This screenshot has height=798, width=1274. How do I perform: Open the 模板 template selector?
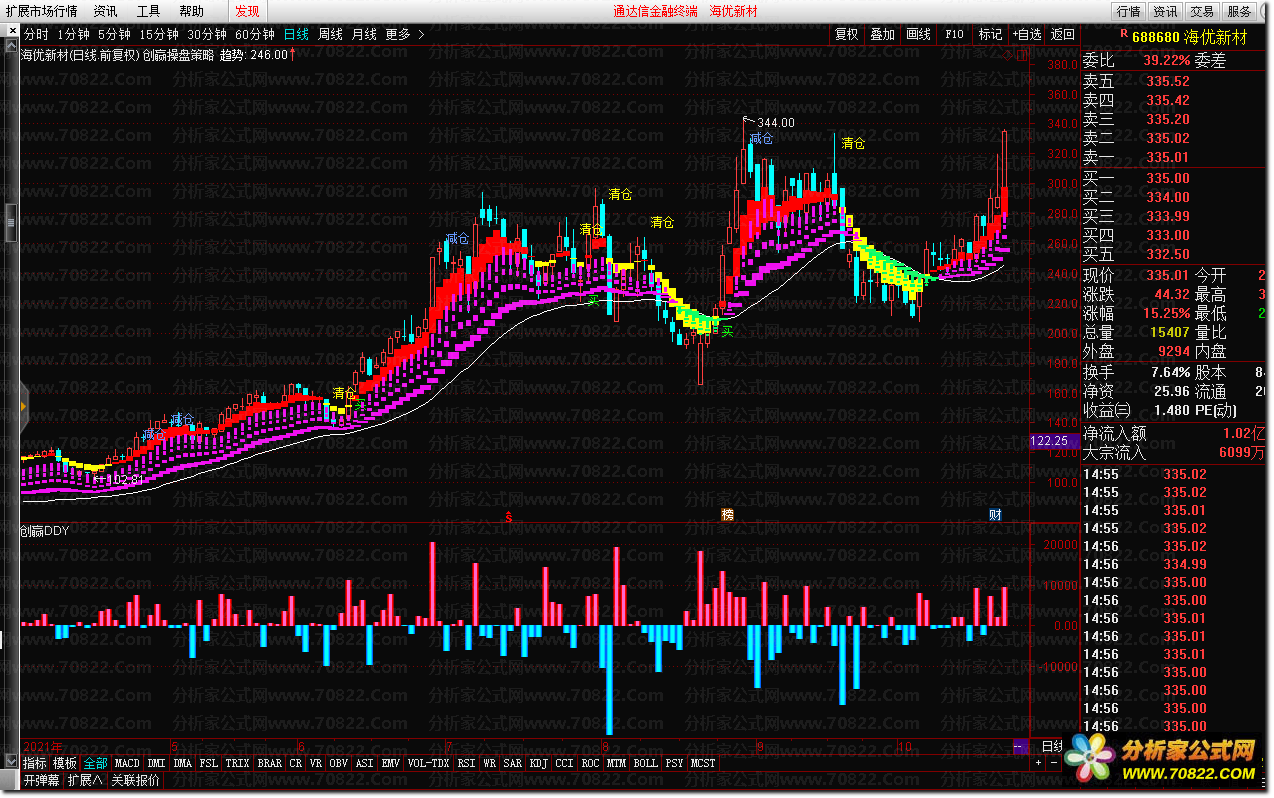[65, 763]
